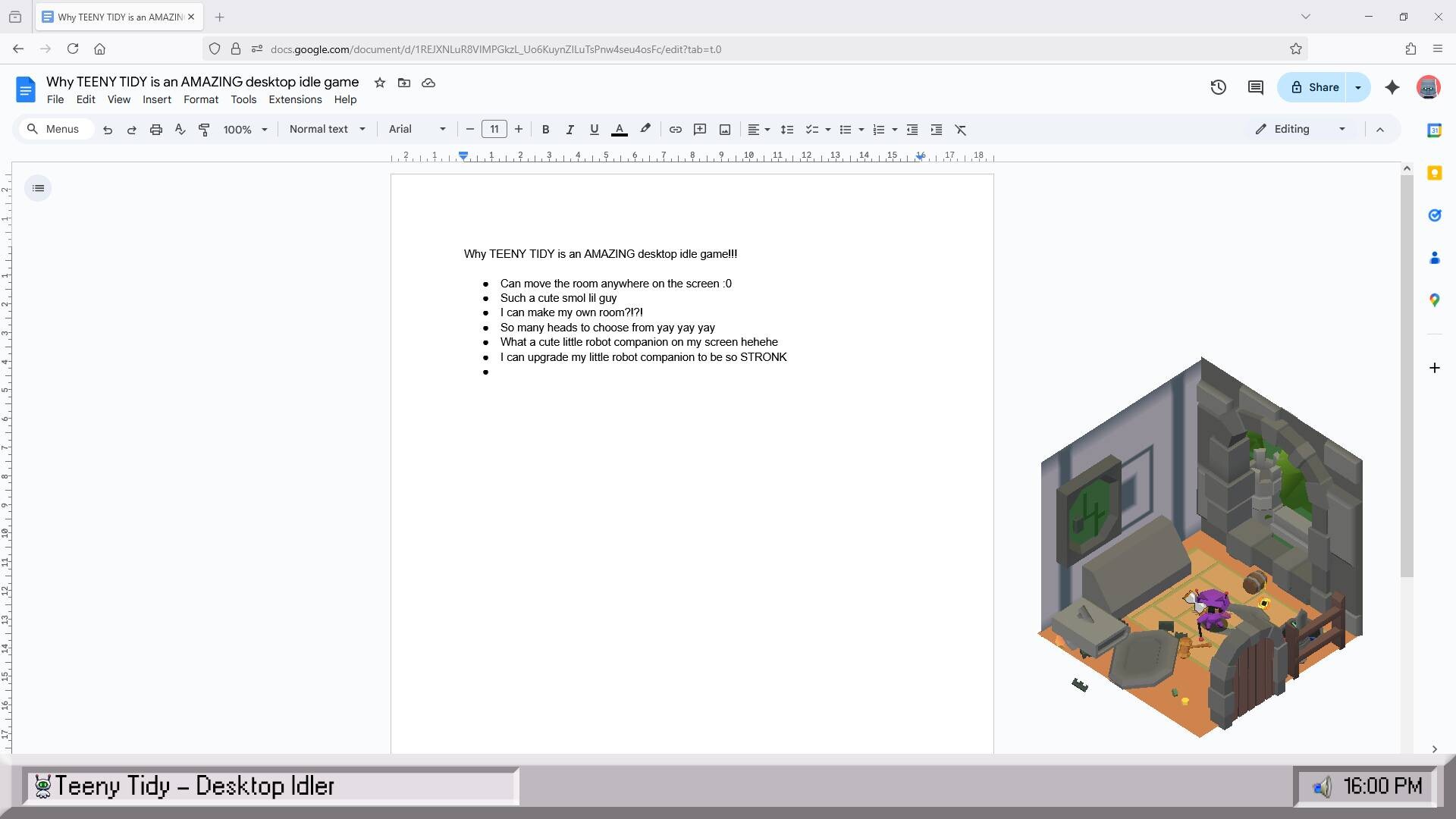The height and width of the screenshot is (819, 1456).
Task: Open Google Tasks in the sidebar
Action: [1435, 215]
